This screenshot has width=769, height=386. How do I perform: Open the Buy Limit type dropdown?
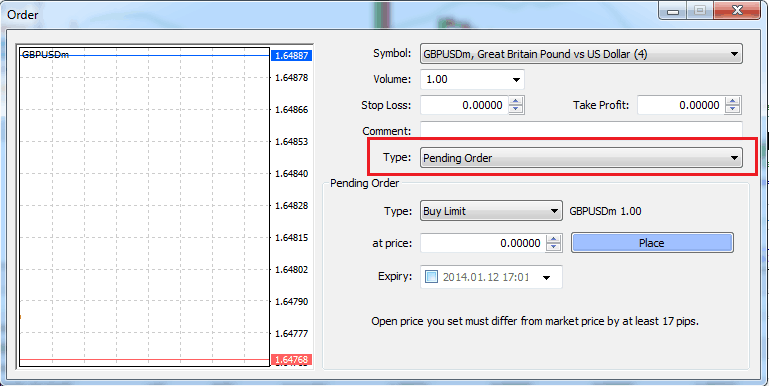point(491,211)
